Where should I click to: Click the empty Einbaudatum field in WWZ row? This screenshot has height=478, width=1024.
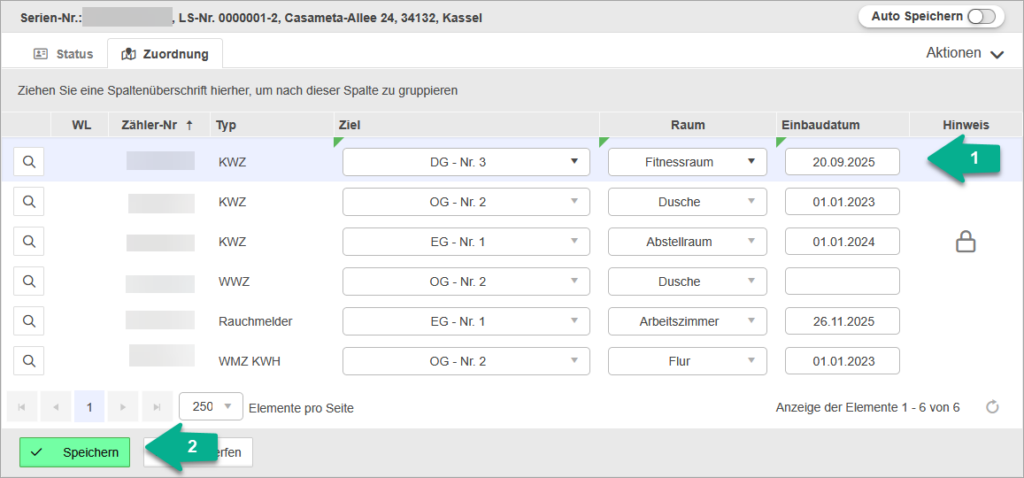(x=842, y=281)
